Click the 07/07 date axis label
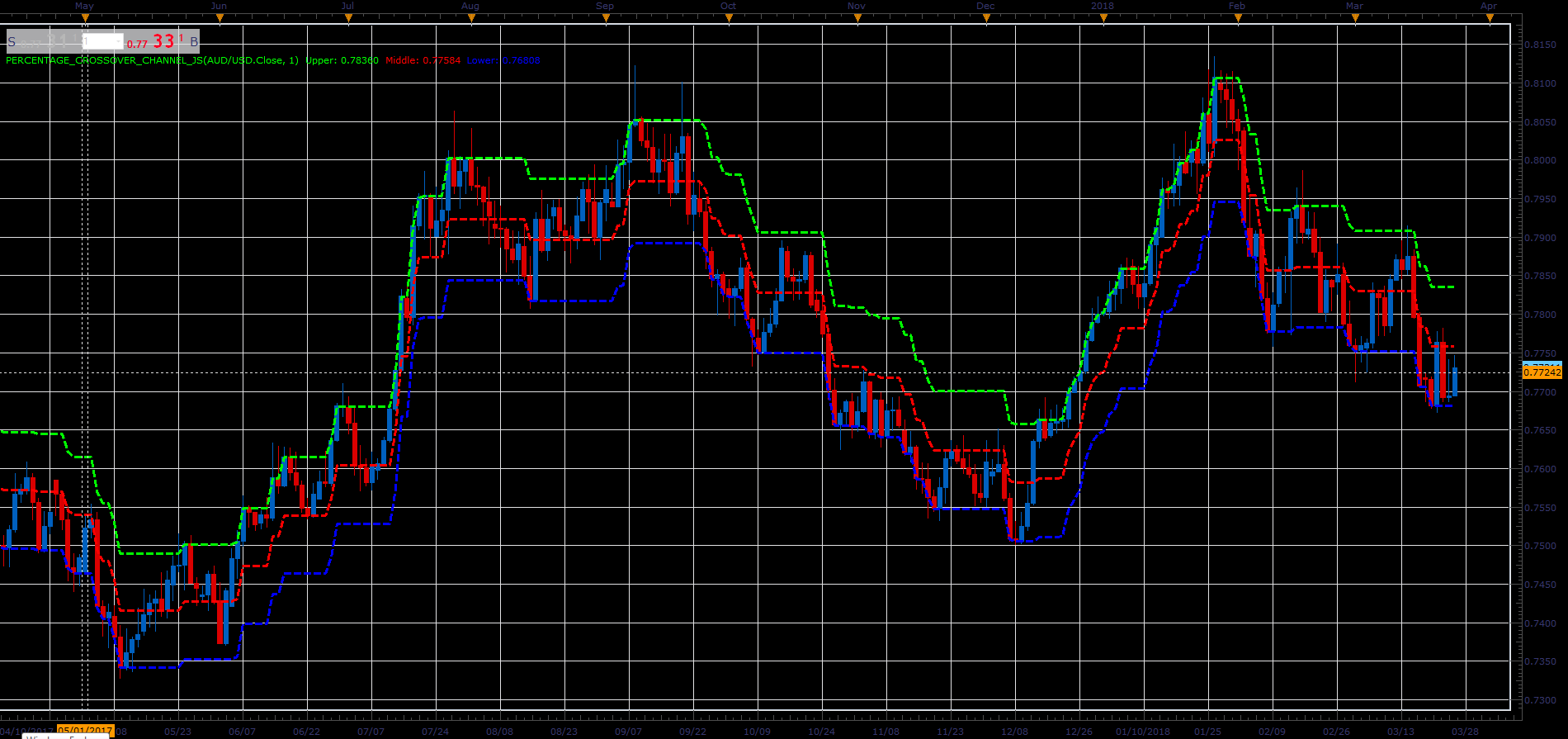Screen dimensions: 1568x739 [x=371, y=732]
